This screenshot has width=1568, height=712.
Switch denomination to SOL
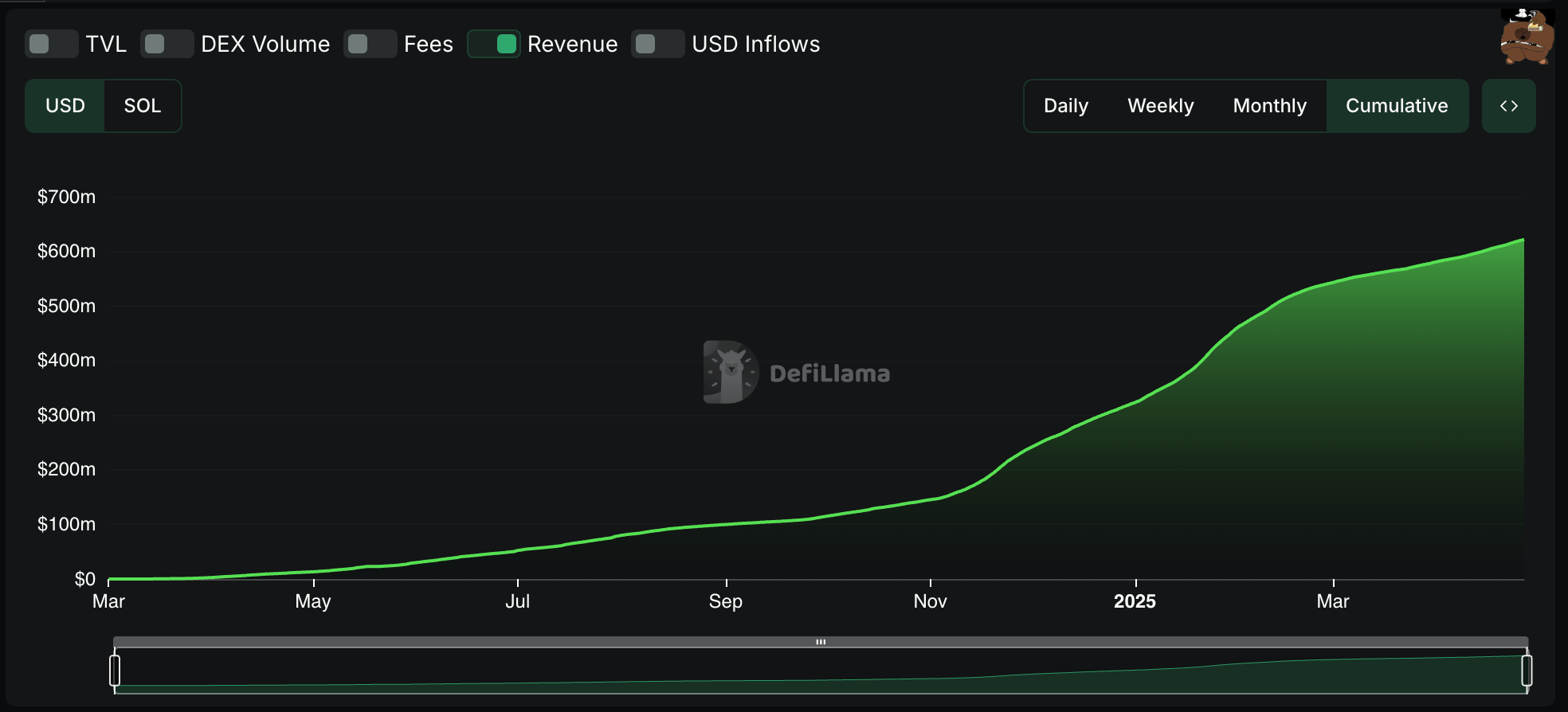click(x=143, y=106)
